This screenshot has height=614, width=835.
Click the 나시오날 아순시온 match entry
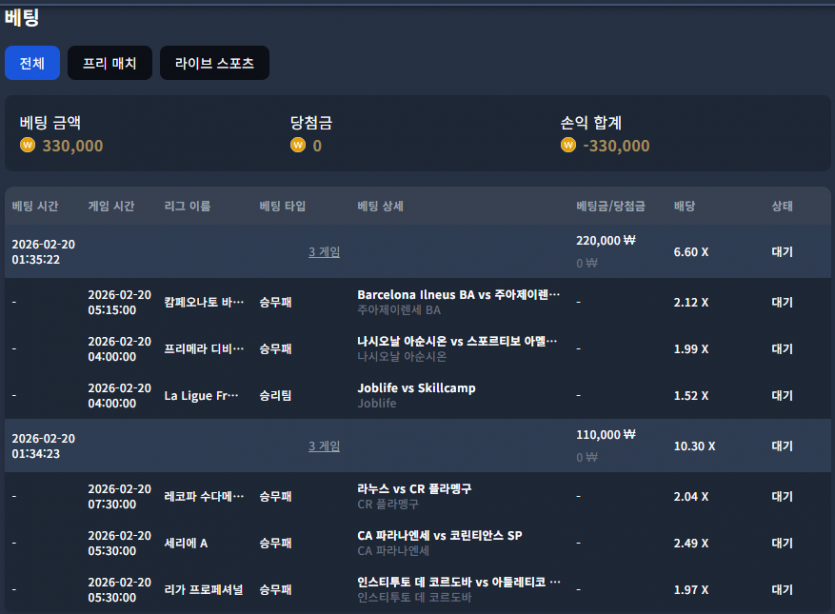click(x=457, y=341)
